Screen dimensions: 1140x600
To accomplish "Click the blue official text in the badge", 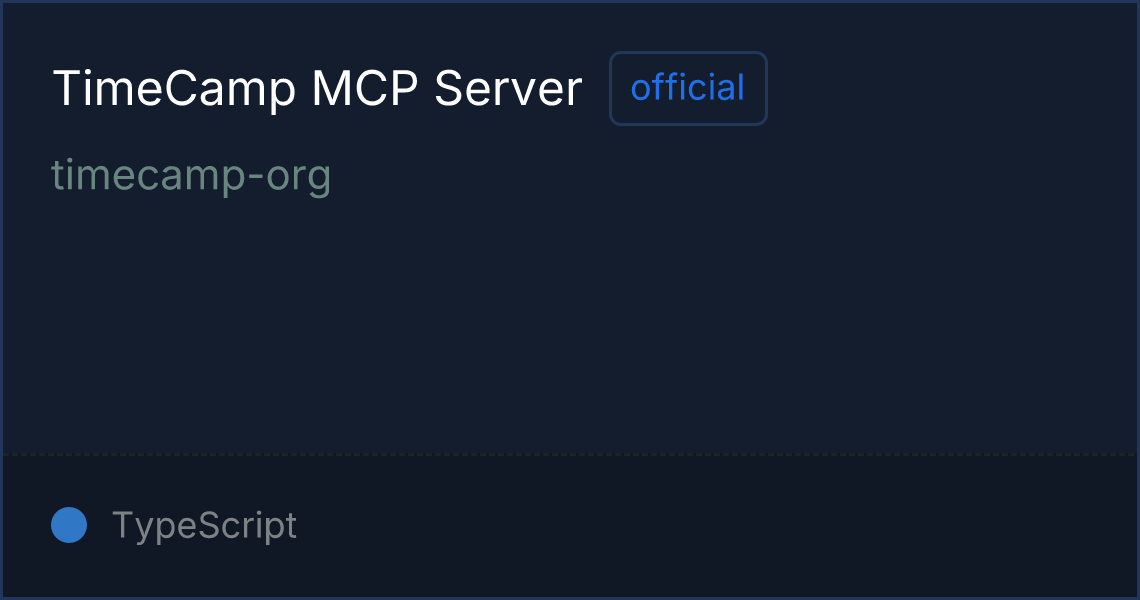I will pos(688,87).
